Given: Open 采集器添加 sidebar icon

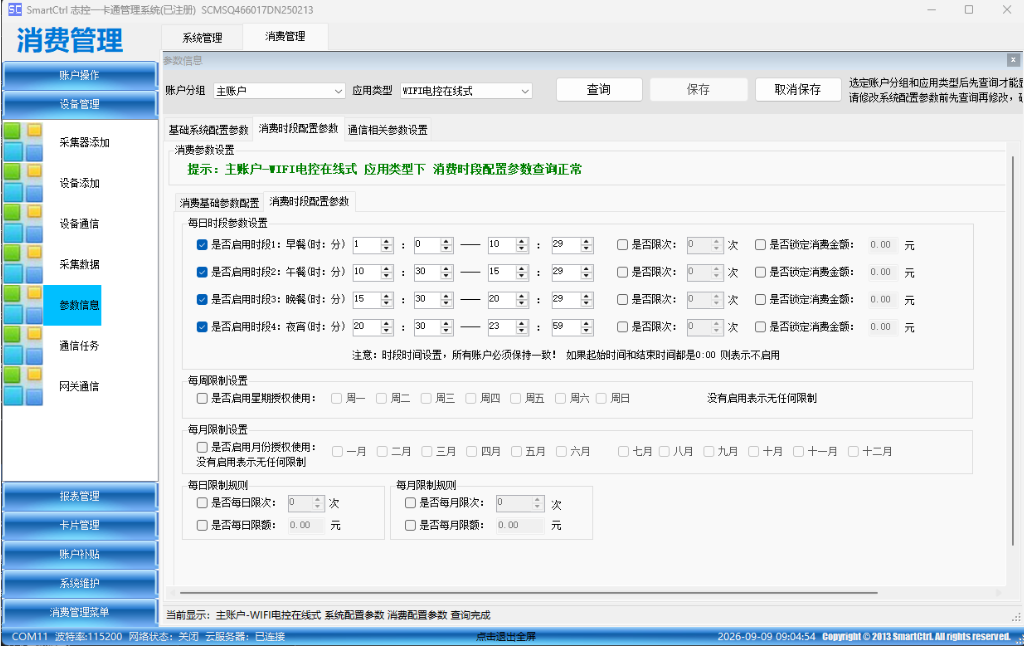Looking at the screenshot, I should point(24,142).
